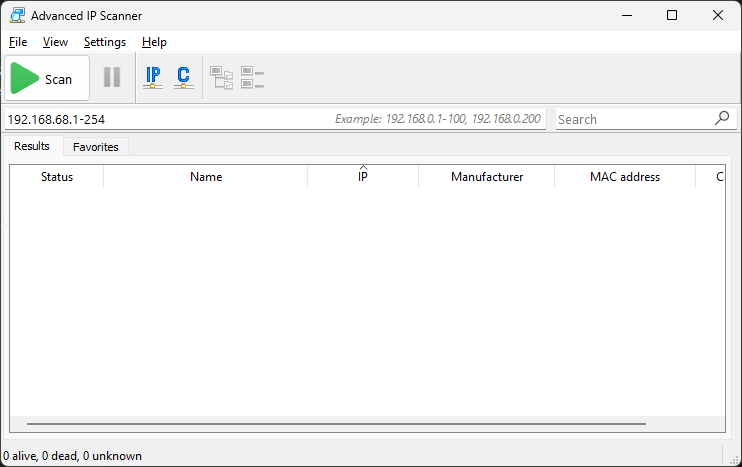
Task: Open the Help menu
Action: [154, 42]
